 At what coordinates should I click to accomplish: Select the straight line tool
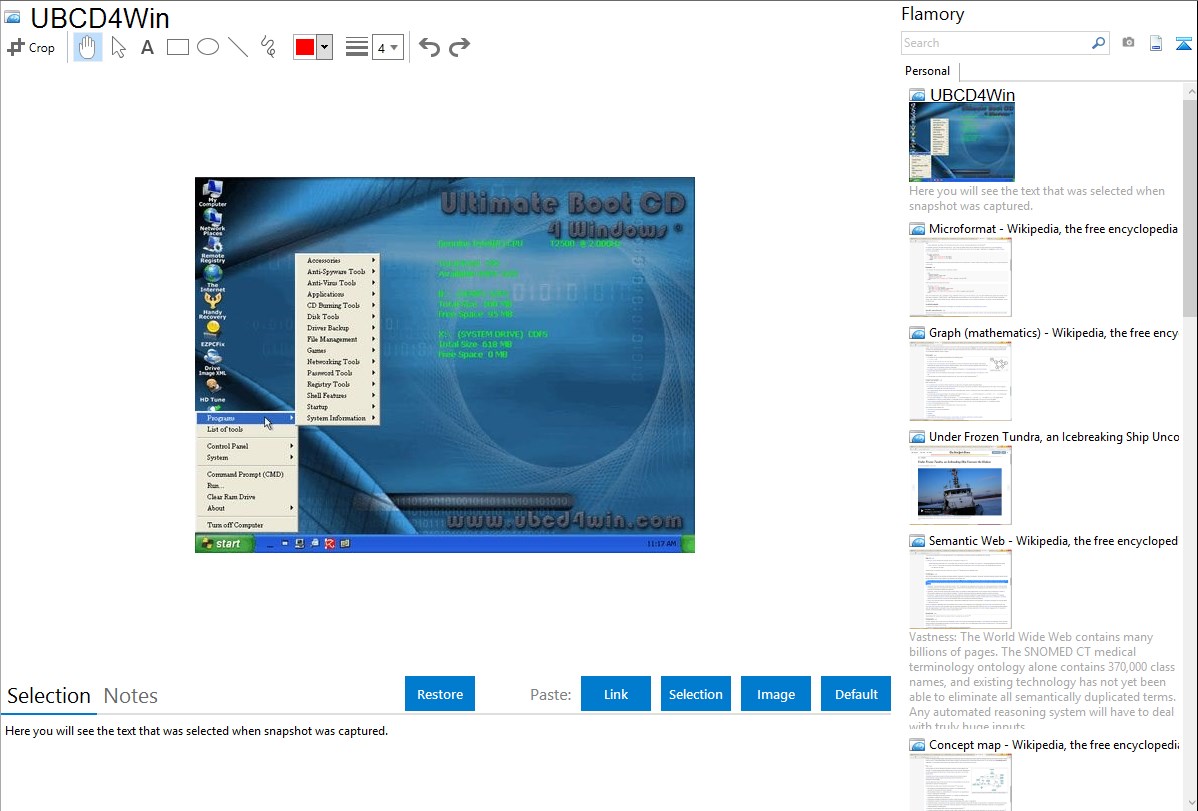coord(238,47)
